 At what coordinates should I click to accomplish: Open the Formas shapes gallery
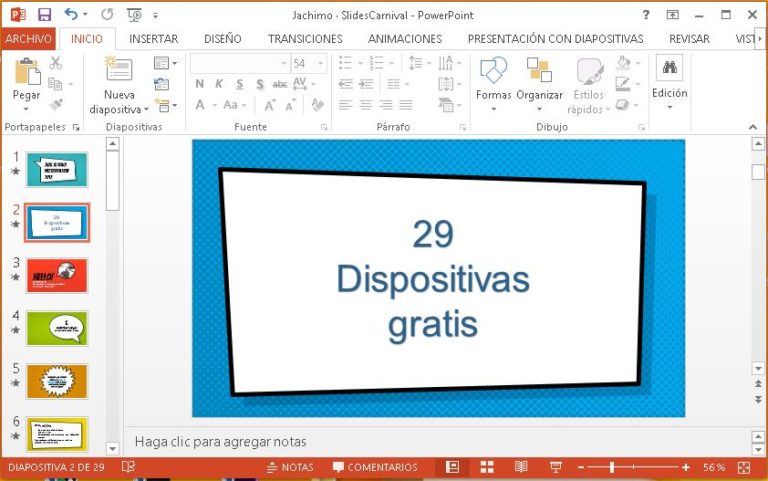click(493, 83)
